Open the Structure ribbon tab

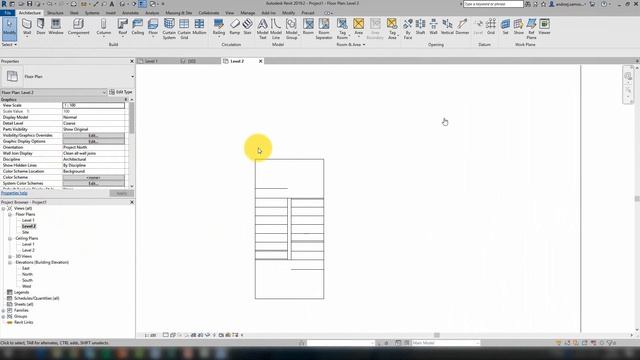tap(55, 13)
